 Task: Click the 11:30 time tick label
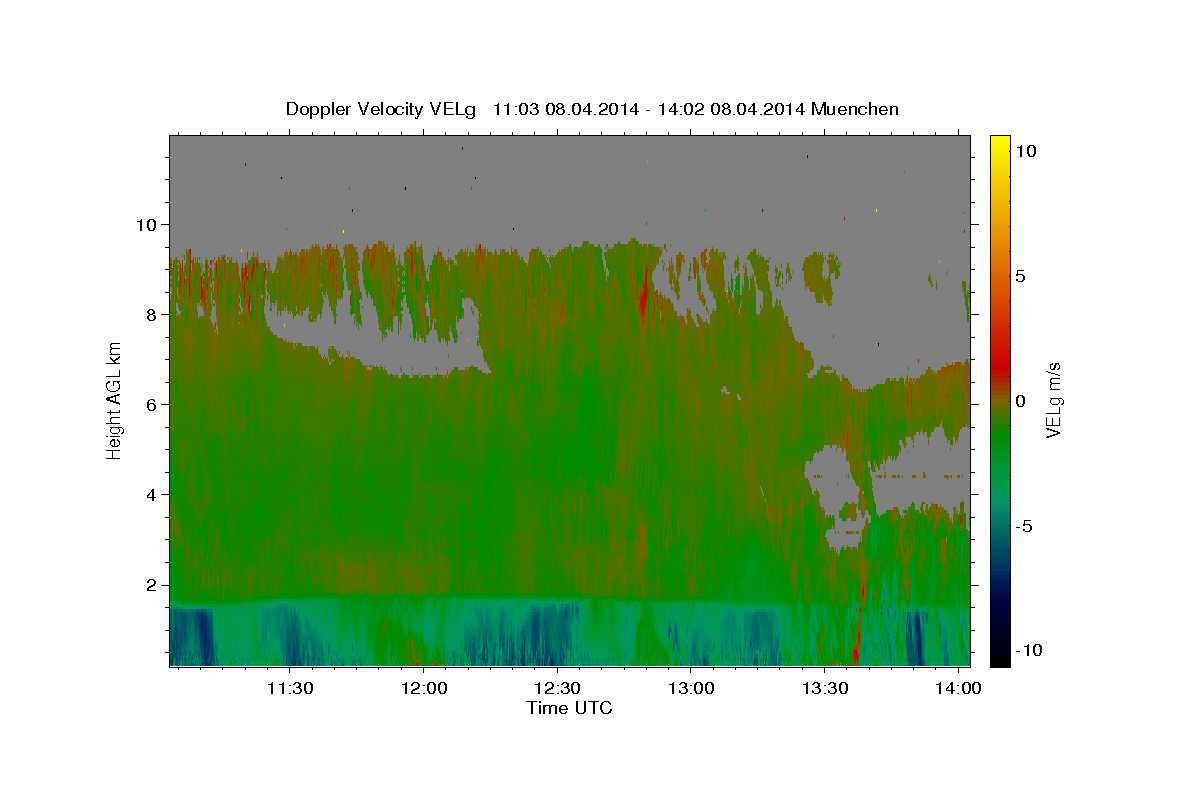(x=290, y=689)
